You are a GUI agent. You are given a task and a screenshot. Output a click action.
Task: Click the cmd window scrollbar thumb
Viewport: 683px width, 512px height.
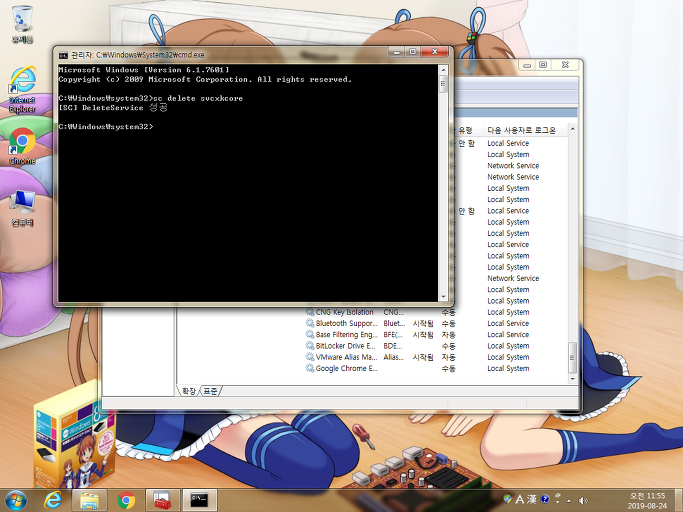pos(443,84)
